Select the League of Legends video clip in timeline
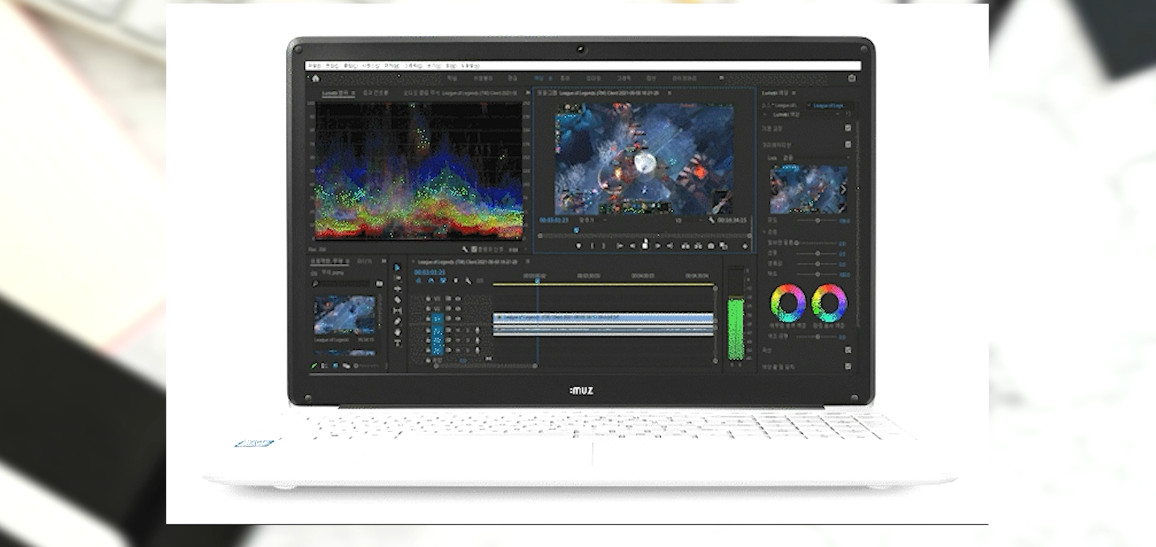 604,318
